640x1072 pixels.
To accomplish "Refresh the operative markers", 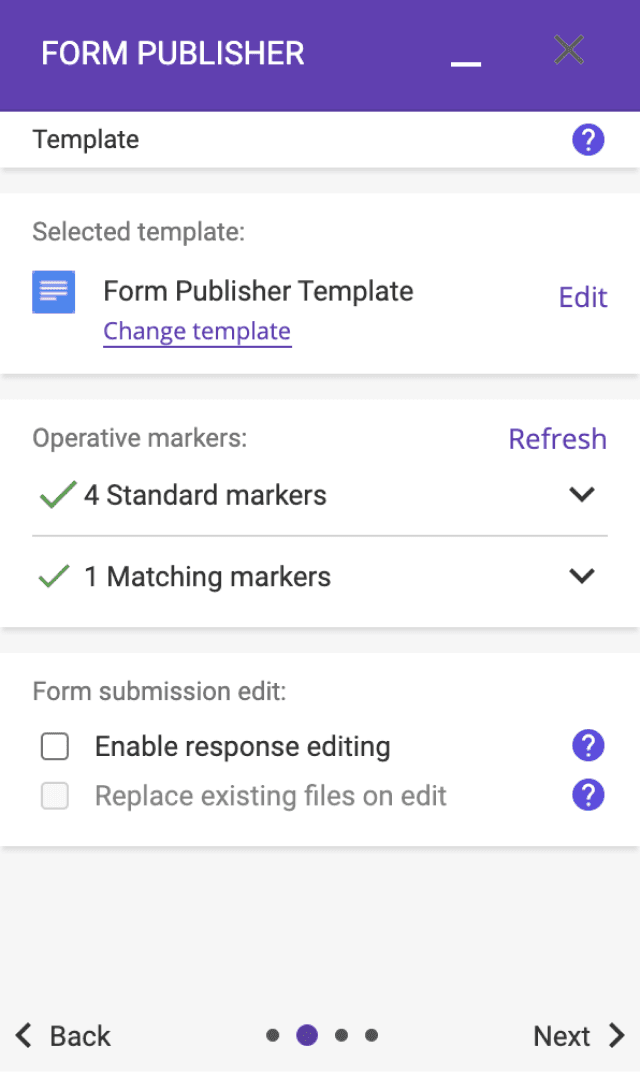I will 557,439.
